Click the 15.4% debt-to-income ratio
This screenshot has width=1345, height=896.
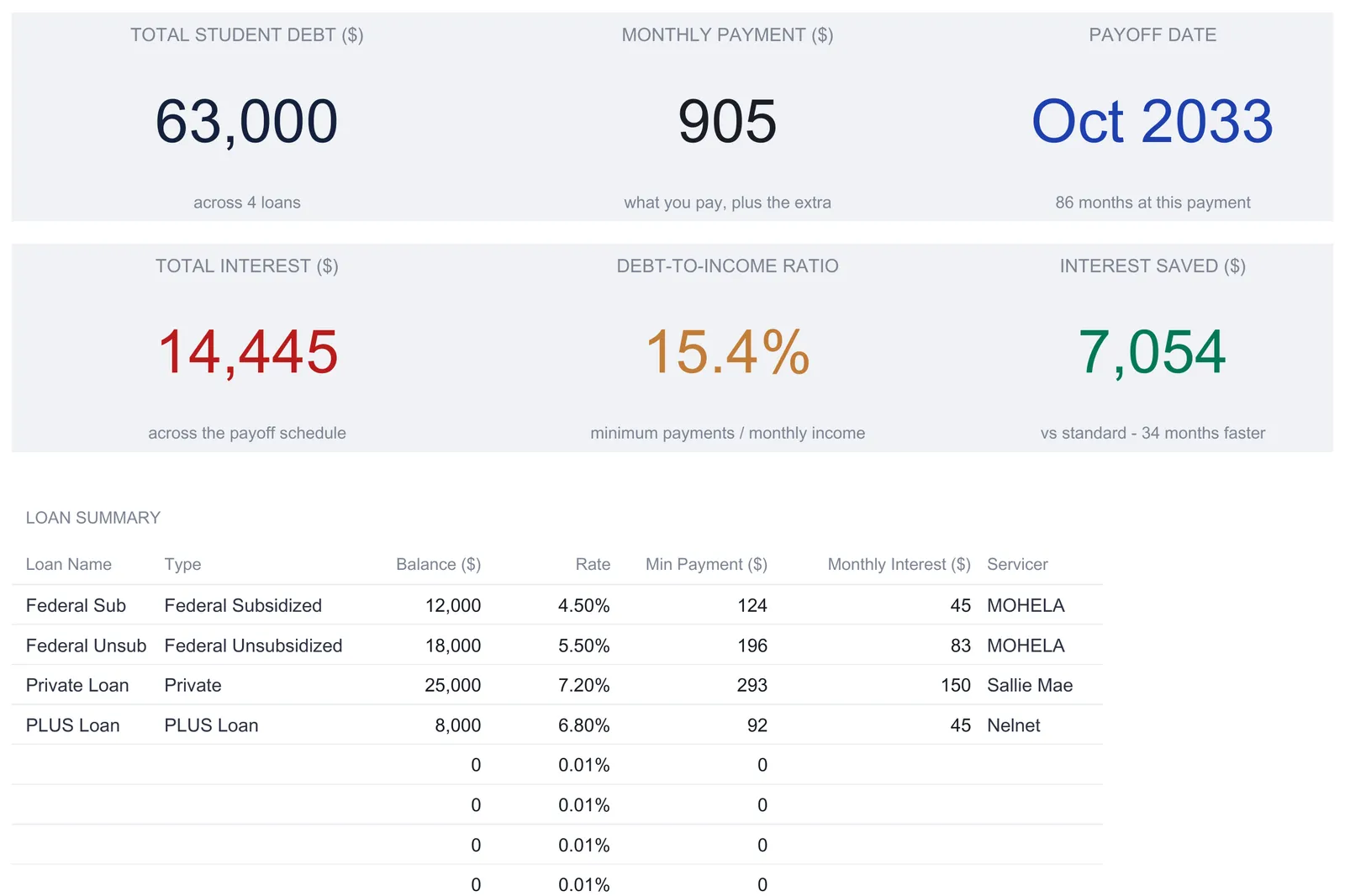coord(727,352)
